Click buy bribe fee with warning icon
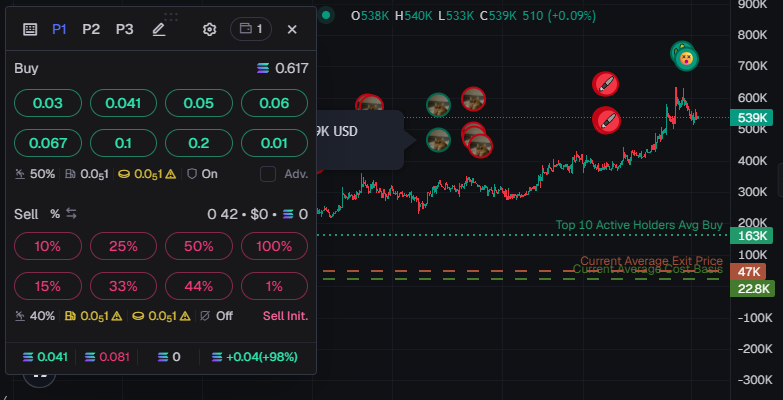783x400 pixels. [147, 174]
